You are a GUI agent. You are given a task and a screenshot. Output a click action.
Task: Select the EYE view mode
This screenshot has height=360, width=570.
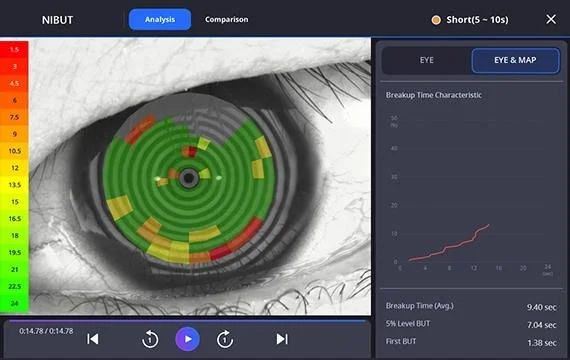pos(426,60)
